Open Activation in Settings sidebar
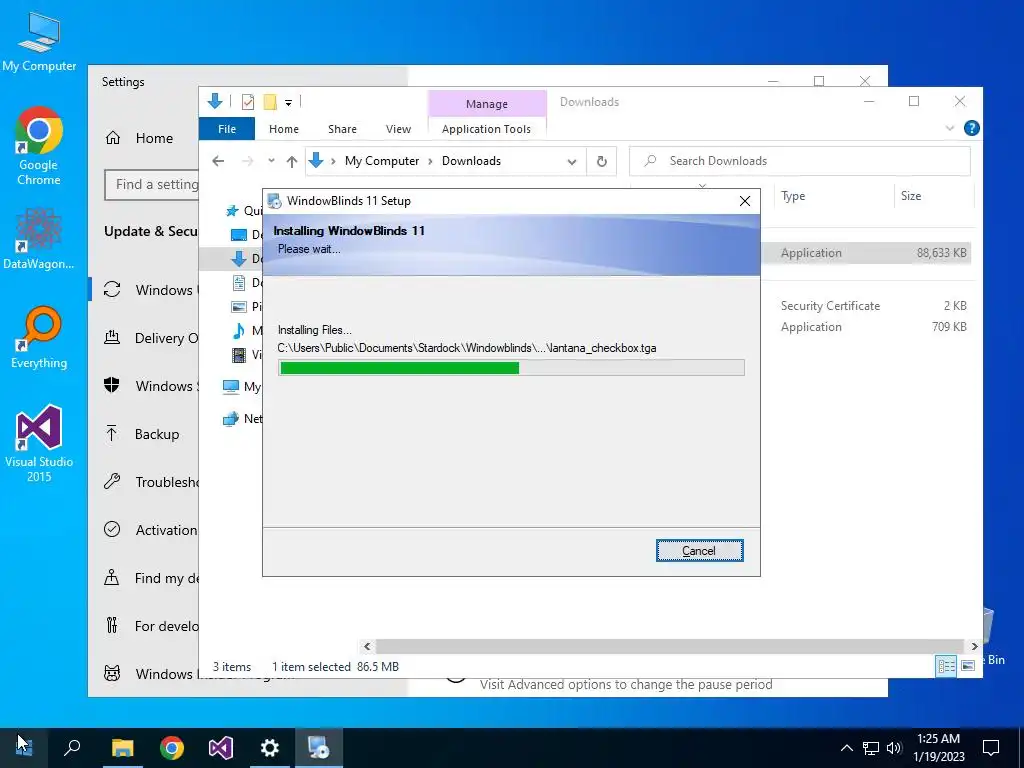This screenshot has width=1024, height=768. 145,530
